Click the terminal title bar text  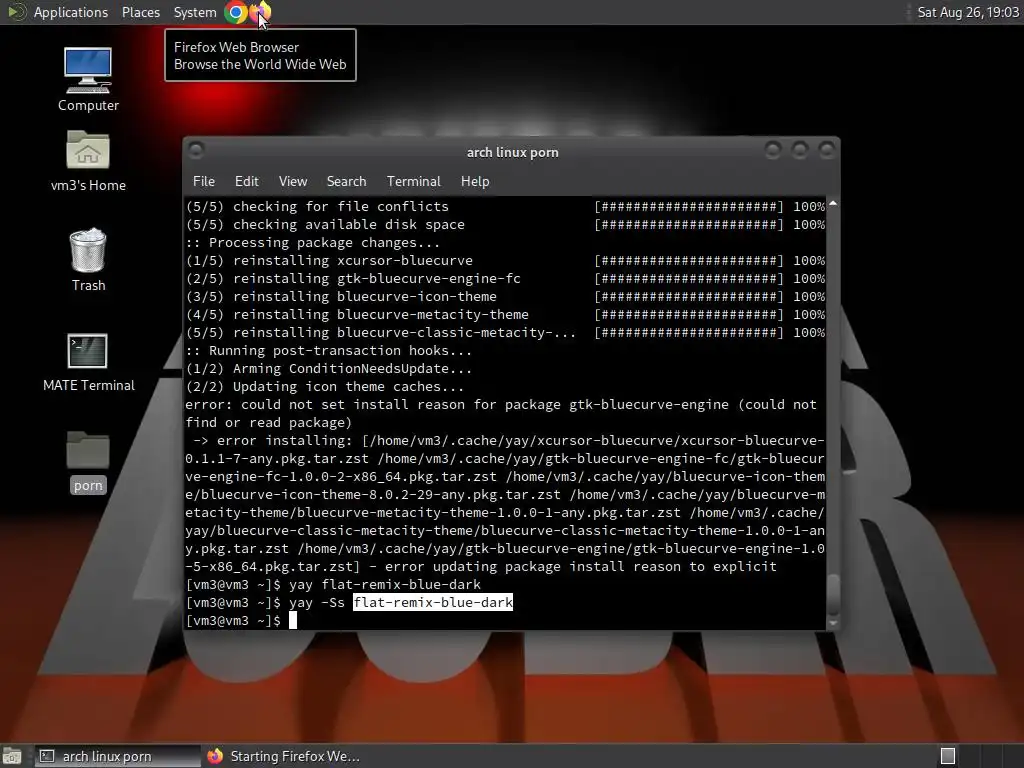point(513,152)
